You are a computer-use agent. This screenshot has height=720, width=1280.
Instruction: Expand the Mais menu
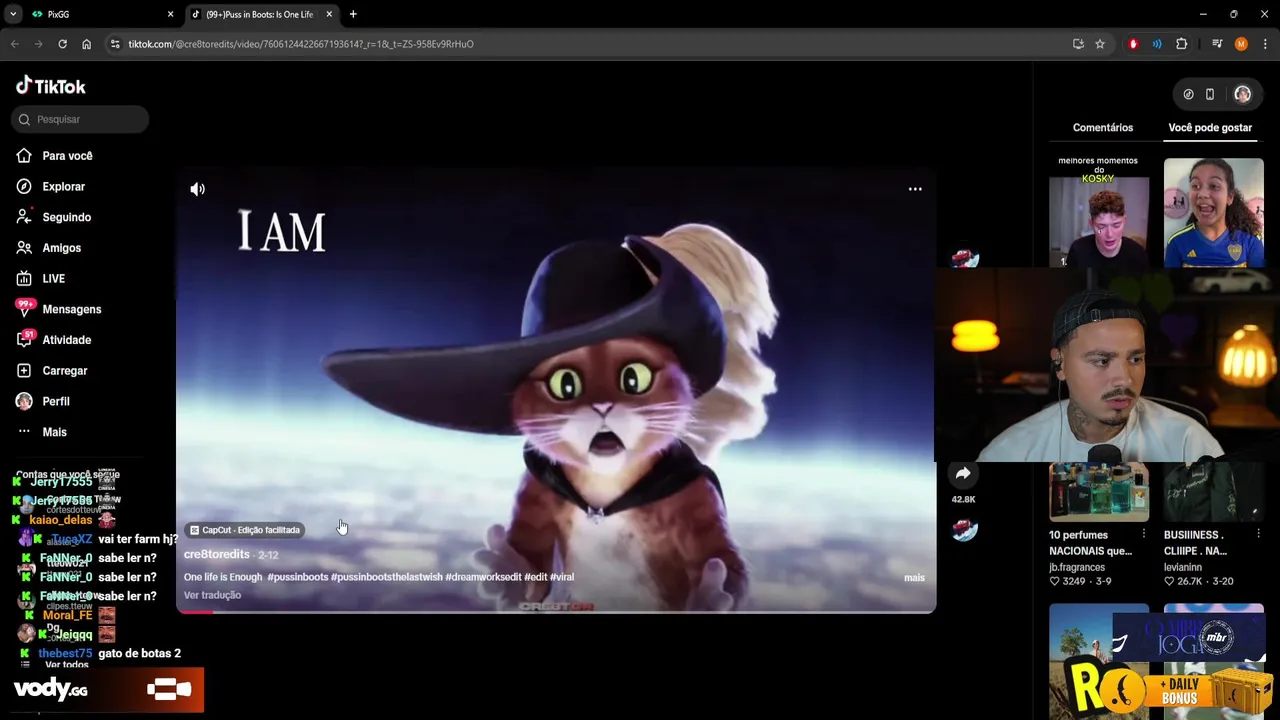click(54, 432)
